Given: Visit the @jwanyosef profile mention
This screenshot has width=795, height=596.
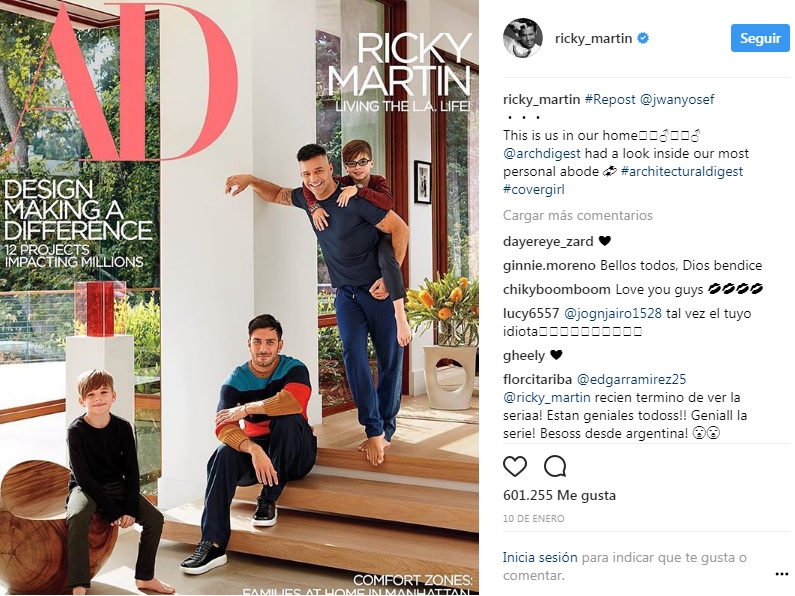Looking at the screenshot, I should (x=677, y=99).
